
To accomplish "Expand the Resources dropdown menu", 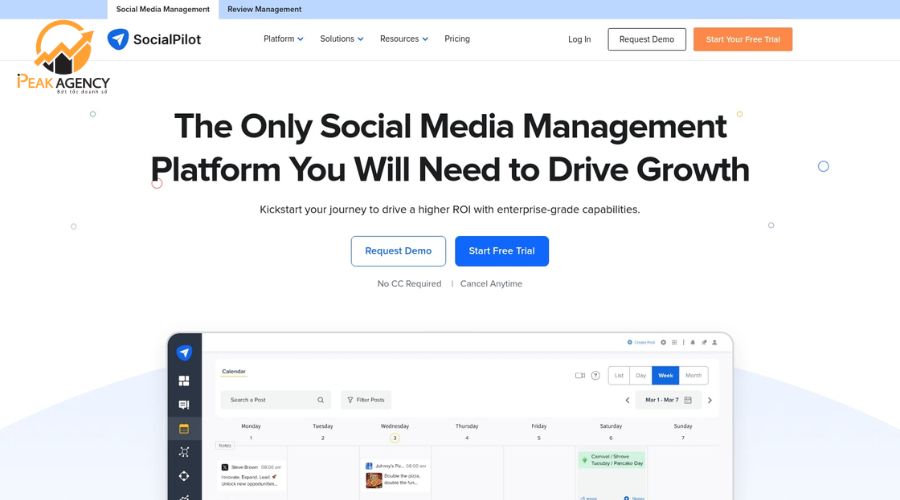I will (x=404, y=39).
